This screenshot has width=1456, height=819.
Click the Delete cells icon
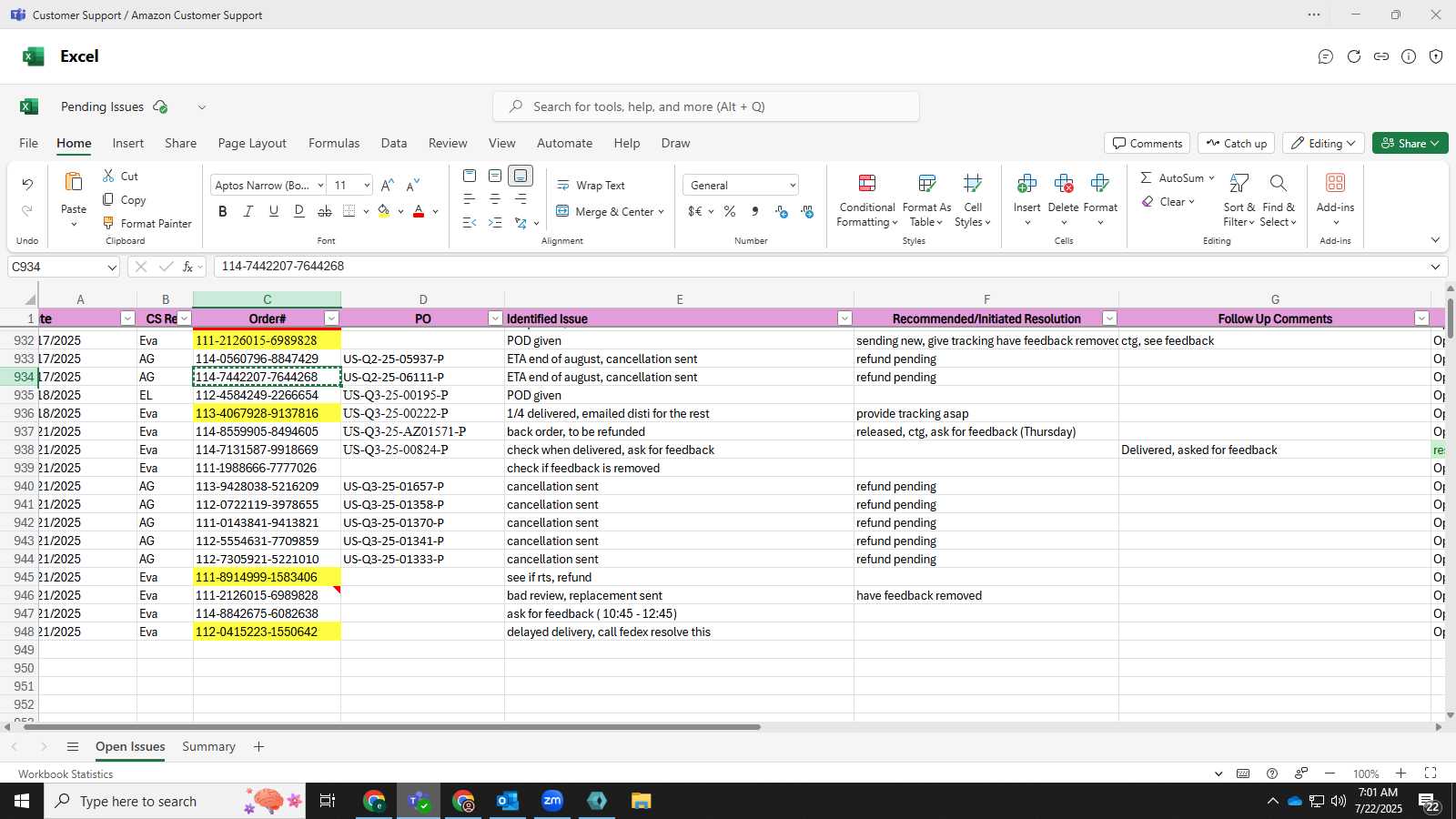pyautogui.click(x=1063, y=184)
